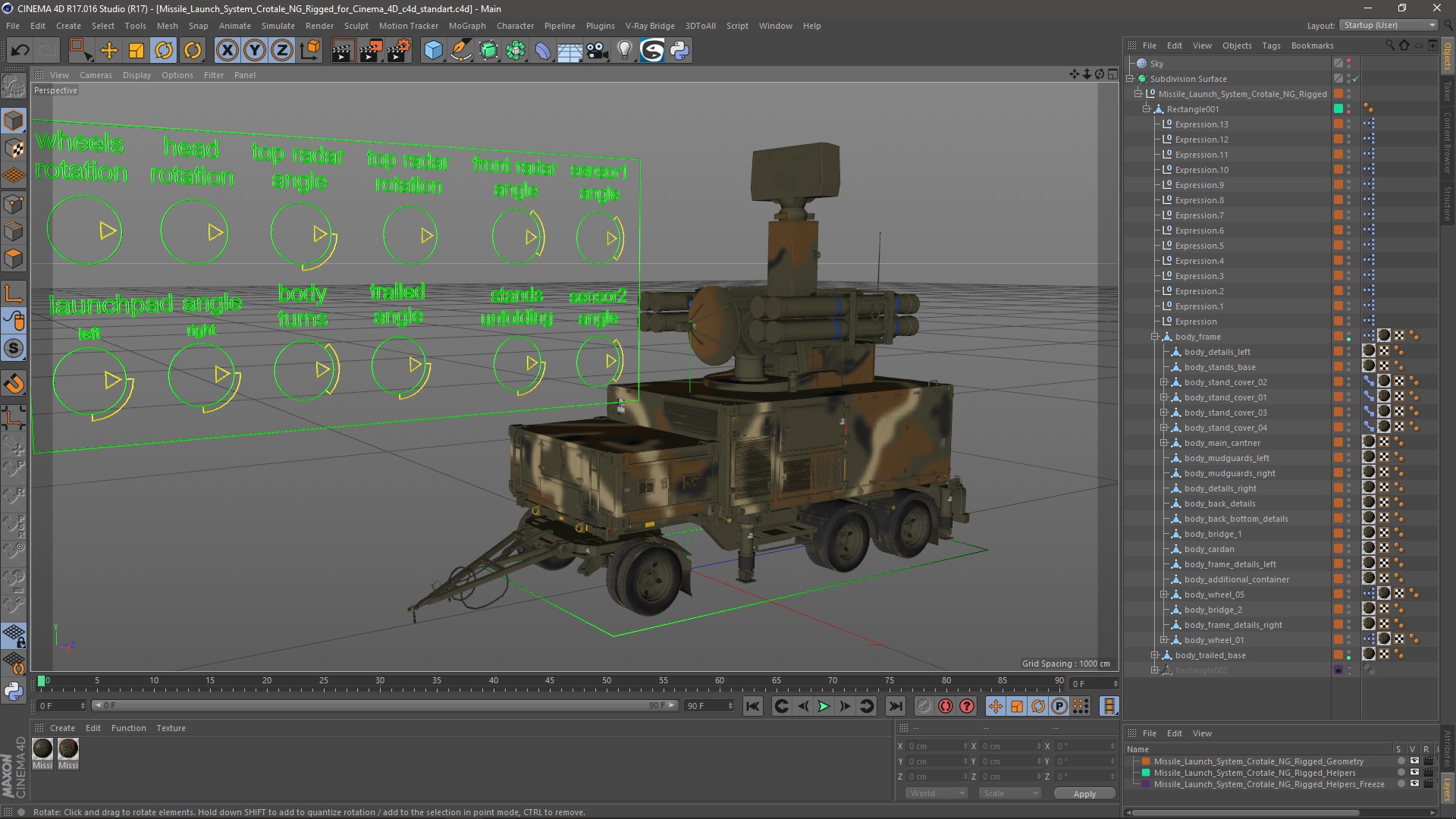Image resolution: width=1456 pixels, height=819 pixels.
Task: Toggle X axis lock
Action: click(227, 51)
